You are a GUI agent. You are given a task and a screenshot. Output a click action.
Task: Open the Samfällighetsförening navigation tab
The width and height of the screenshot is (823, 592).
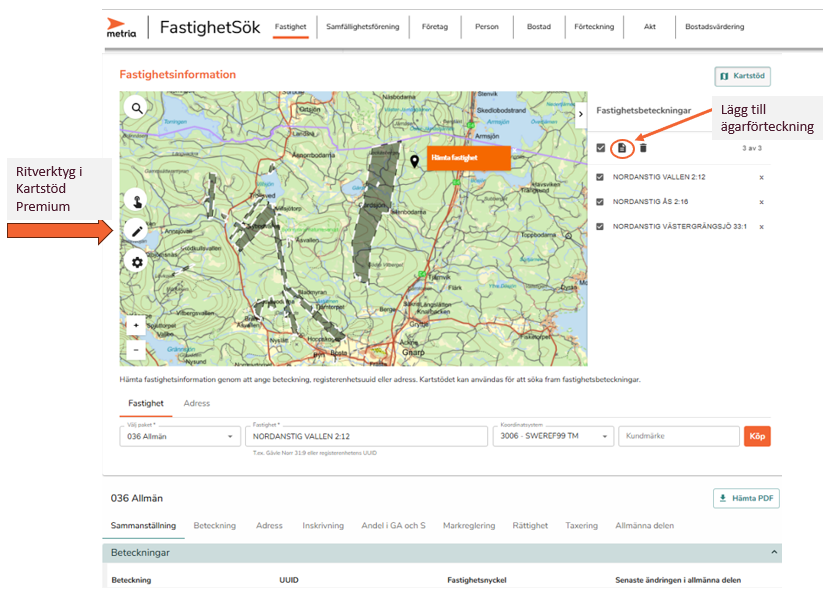[x=363, y=27]
